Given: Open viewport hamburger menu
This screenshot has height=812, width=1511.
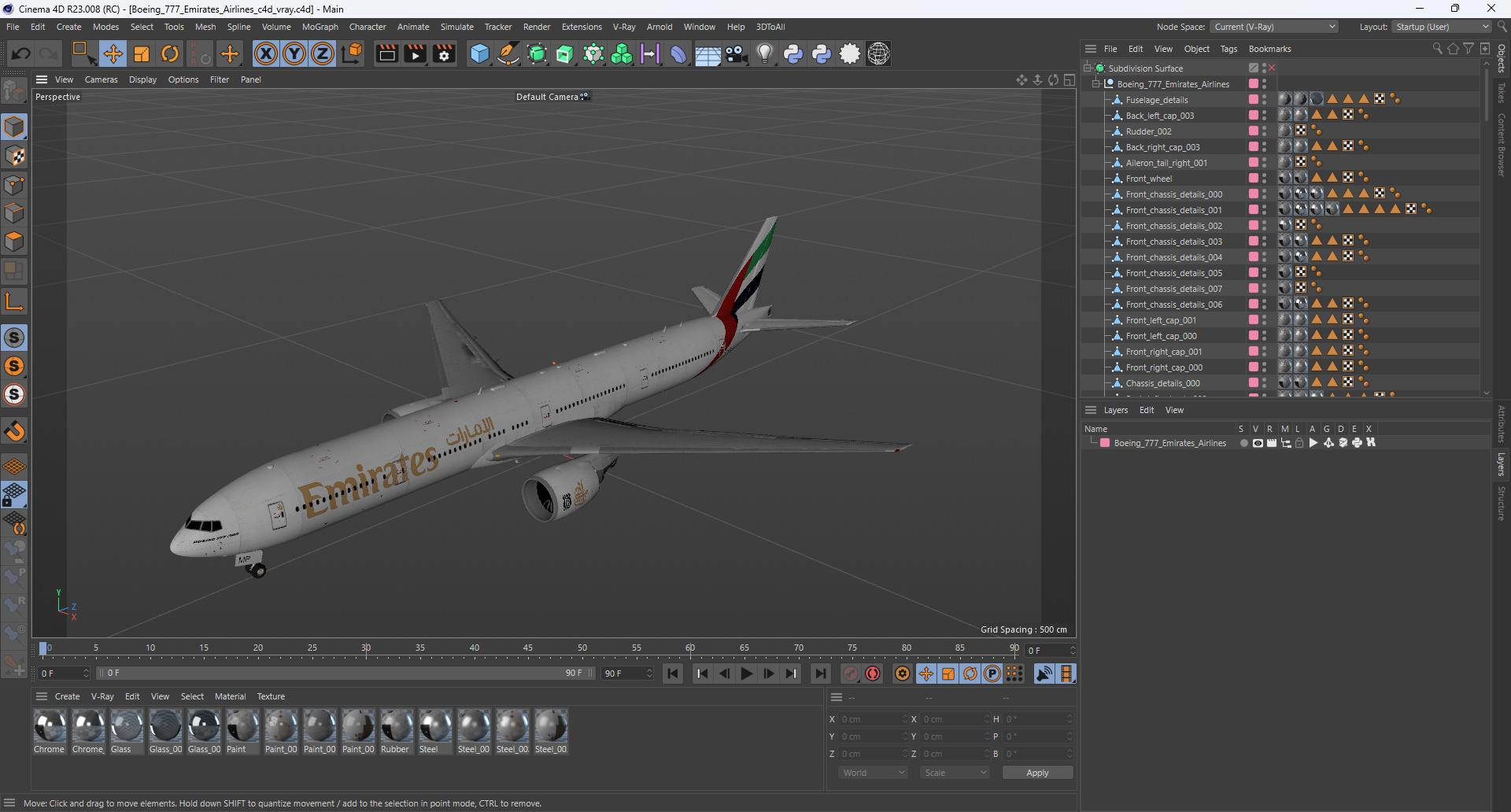Looking at the screenshot, I should [x=42, y=79].
